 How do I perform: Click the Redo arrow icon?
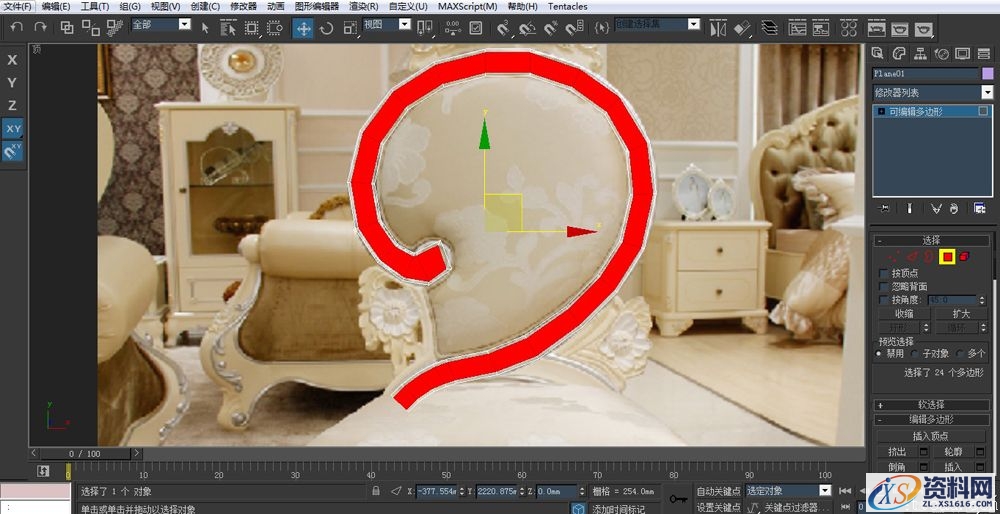click(40, 27)
